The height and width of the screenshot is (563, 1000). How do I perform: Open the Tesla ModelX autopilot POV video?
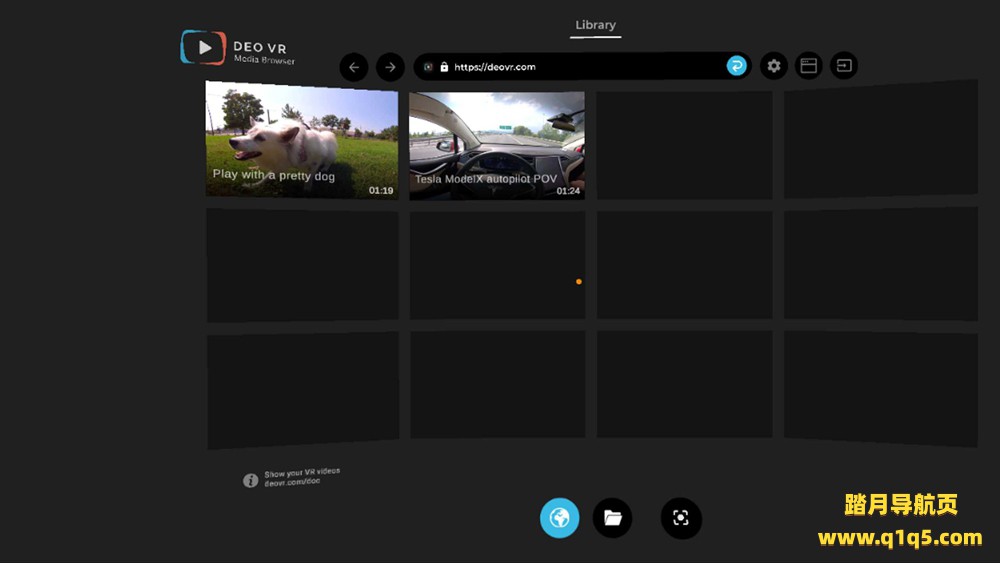click(496, 145)
